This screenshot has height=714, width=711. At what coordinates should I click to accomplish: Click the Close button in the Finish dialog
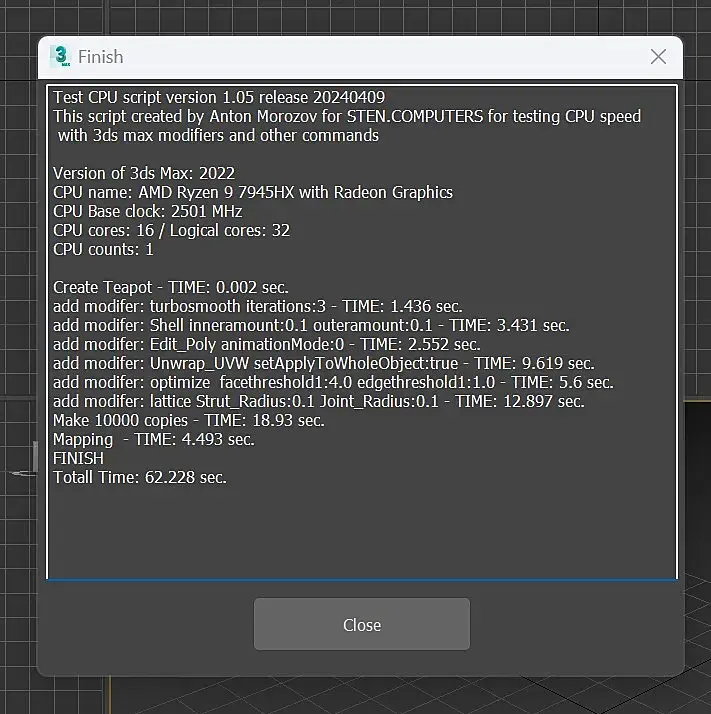(x=362, y=624)
